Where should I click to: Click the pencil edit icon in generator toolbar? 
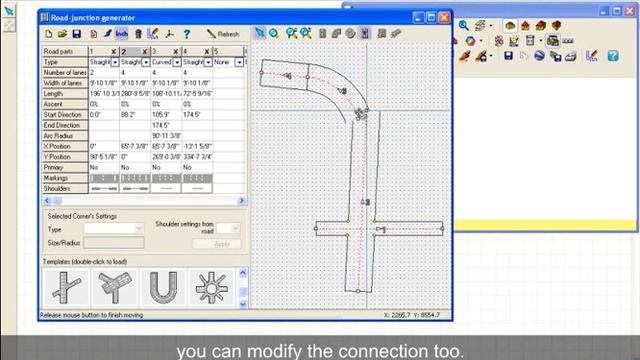coord(153,34)
